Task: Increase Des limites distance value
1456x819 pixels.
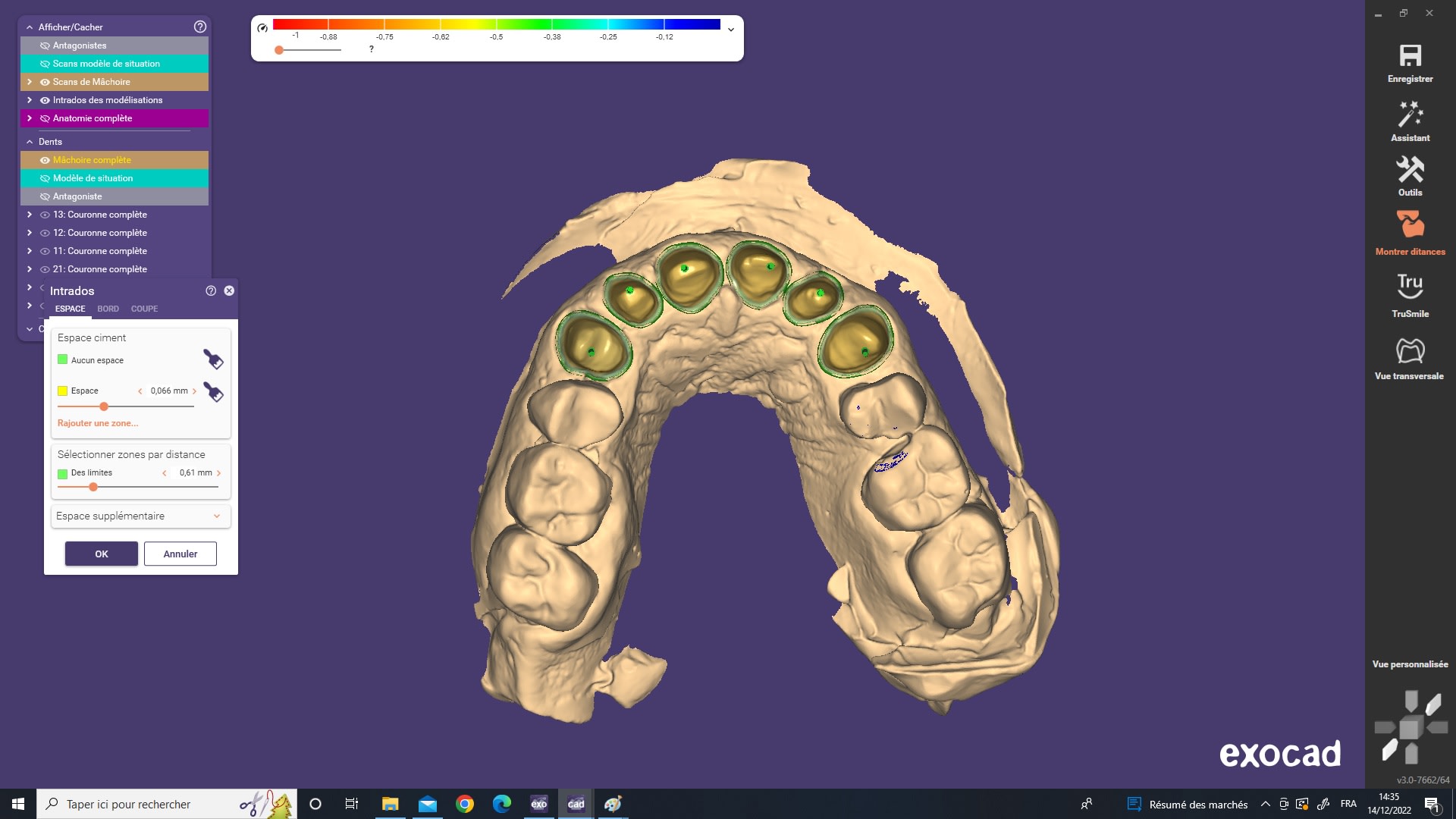Action: (x=219, y=473)
